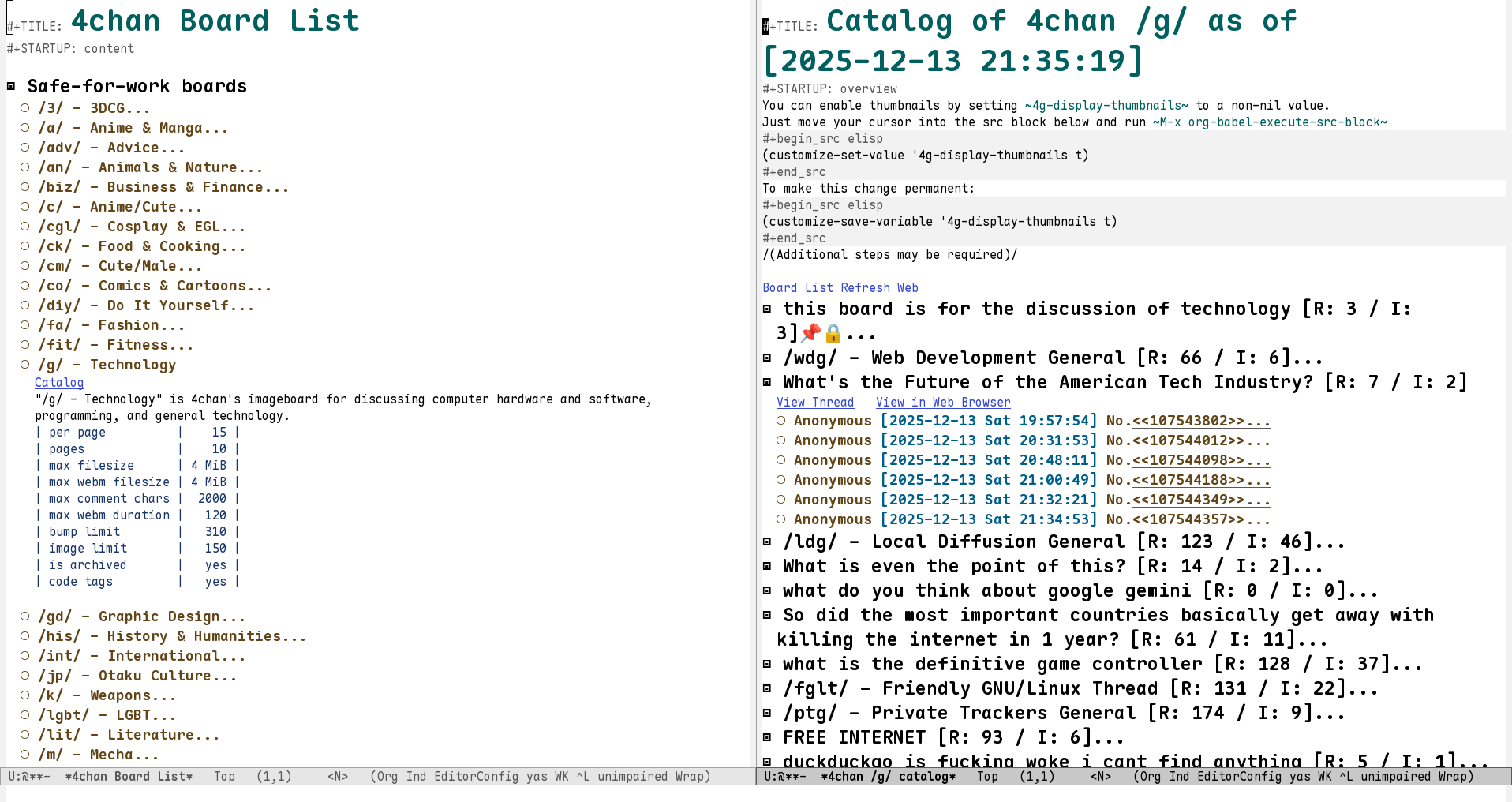Viewport: 1512px width, 802px height.
Task: Open the Web link in the catalog
Action: [x=908, y=288]
